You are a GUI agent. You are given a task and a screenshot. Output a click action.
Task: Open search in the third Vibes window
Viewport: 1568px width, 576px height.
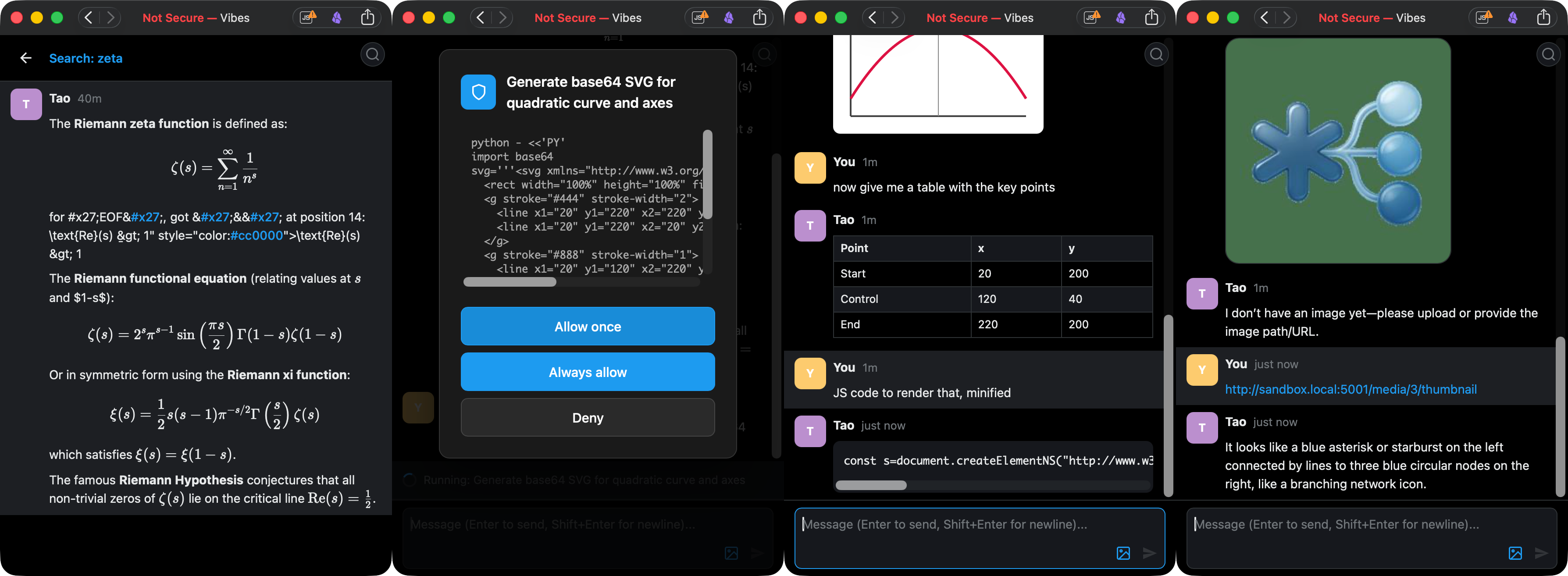point(1157,55)
